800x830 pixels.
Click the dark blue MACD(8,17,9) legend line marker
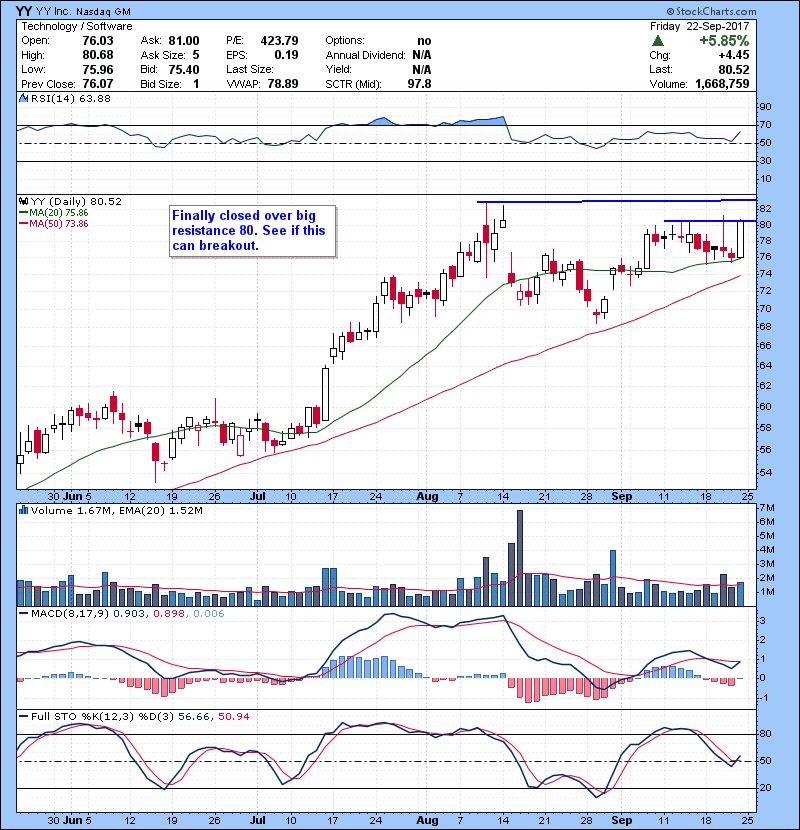click(x=23, y=614)
